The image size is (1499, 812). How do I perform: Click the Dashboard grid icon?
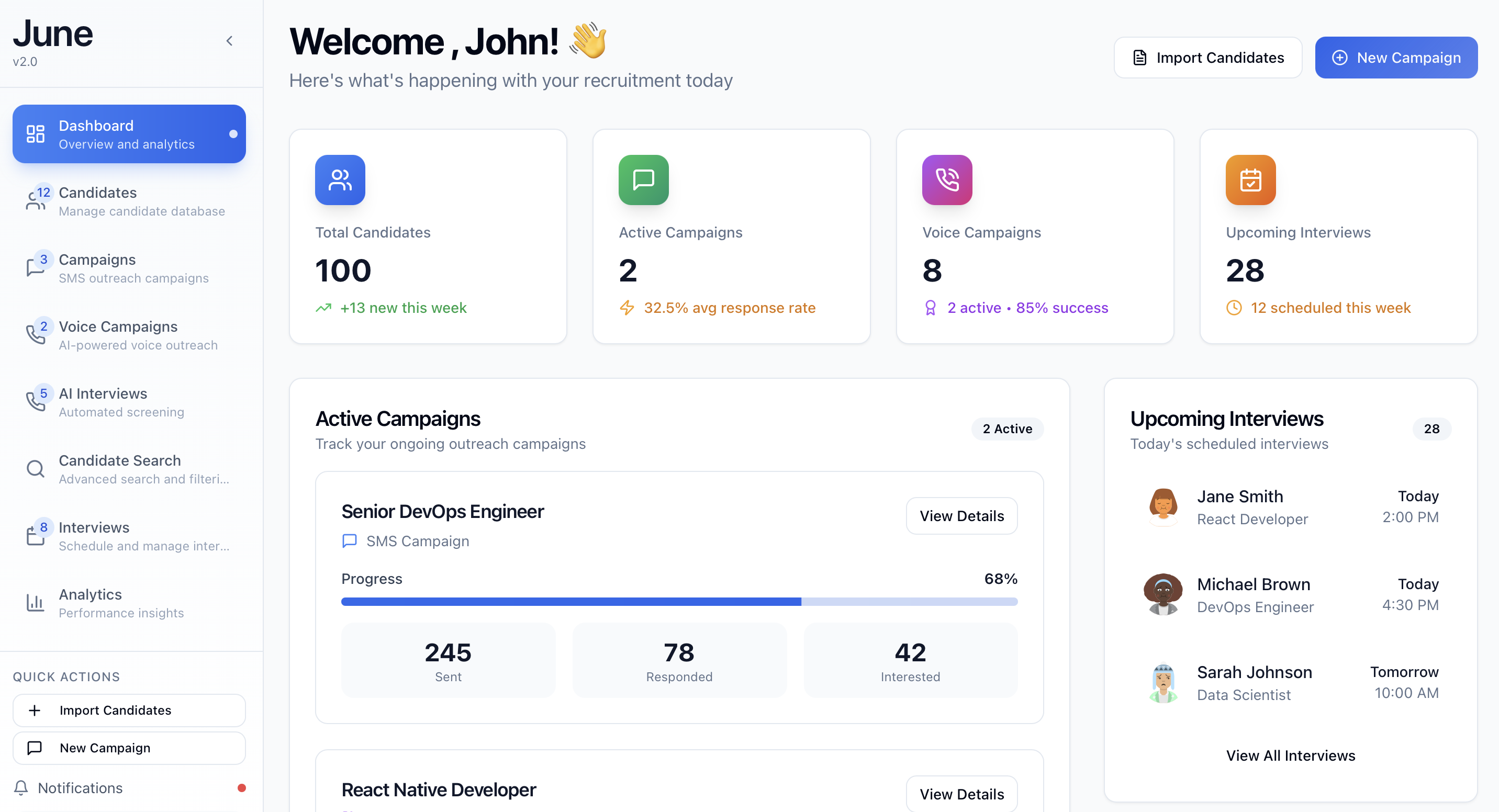click(x=36, y=134)
